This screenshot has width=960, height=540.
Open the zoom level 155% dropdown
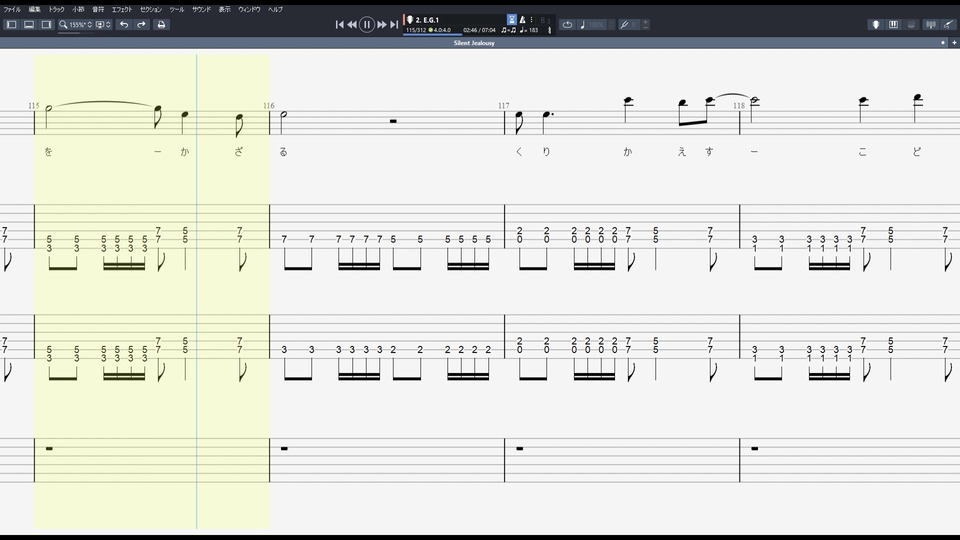[76, 24]
